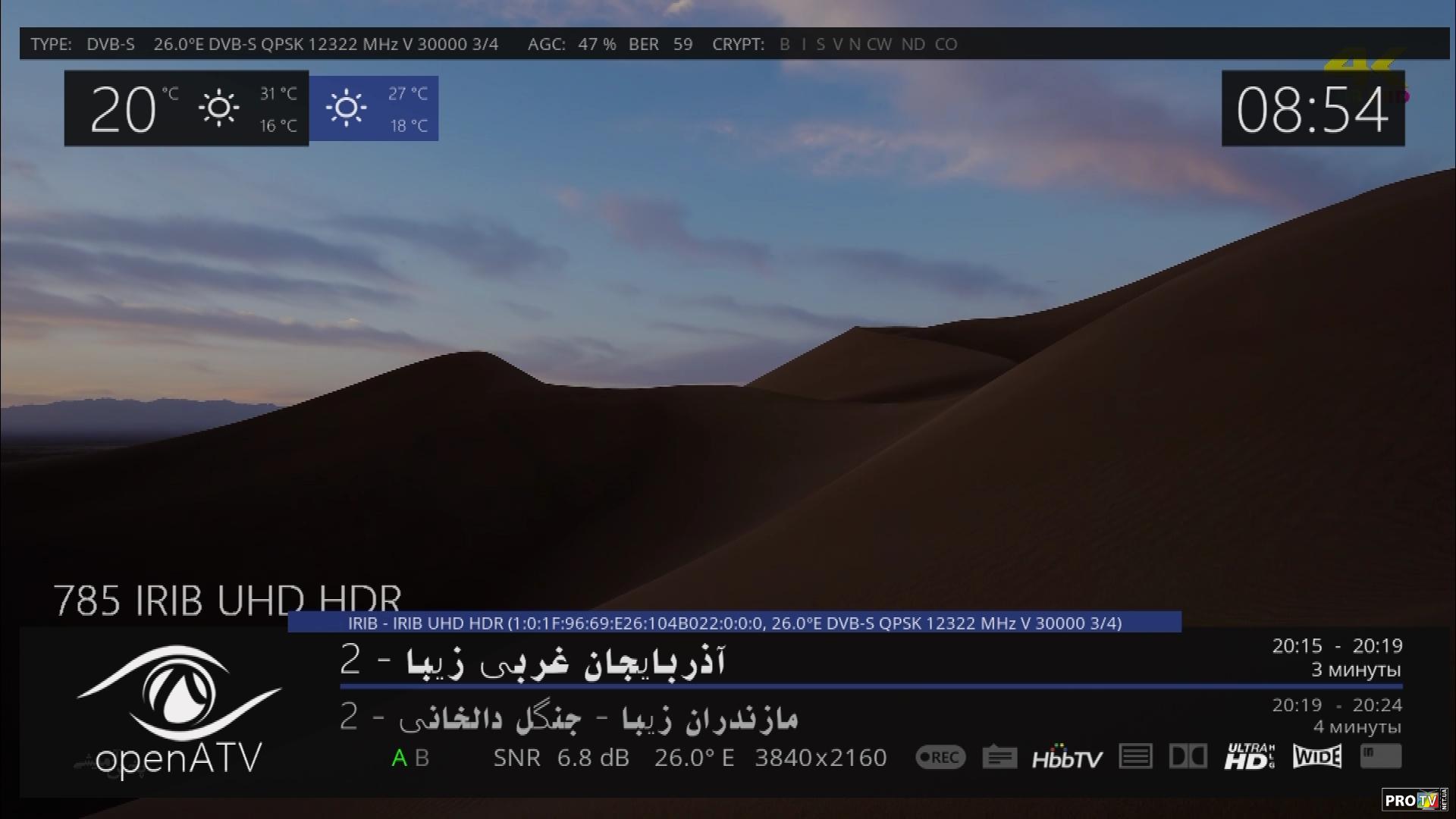Viewport: 1456px width, 819px height.
Task: Select tuner B indicator
Action: point(422,758)
